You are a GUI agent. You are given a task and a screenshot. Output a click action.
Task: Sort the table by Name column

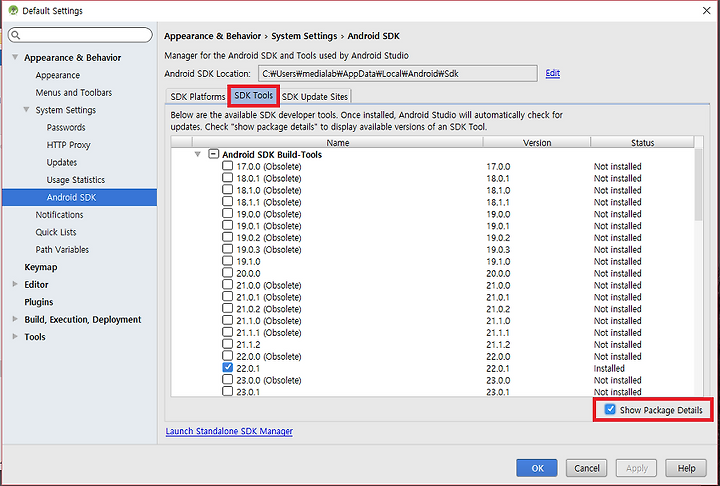point(338,142)
